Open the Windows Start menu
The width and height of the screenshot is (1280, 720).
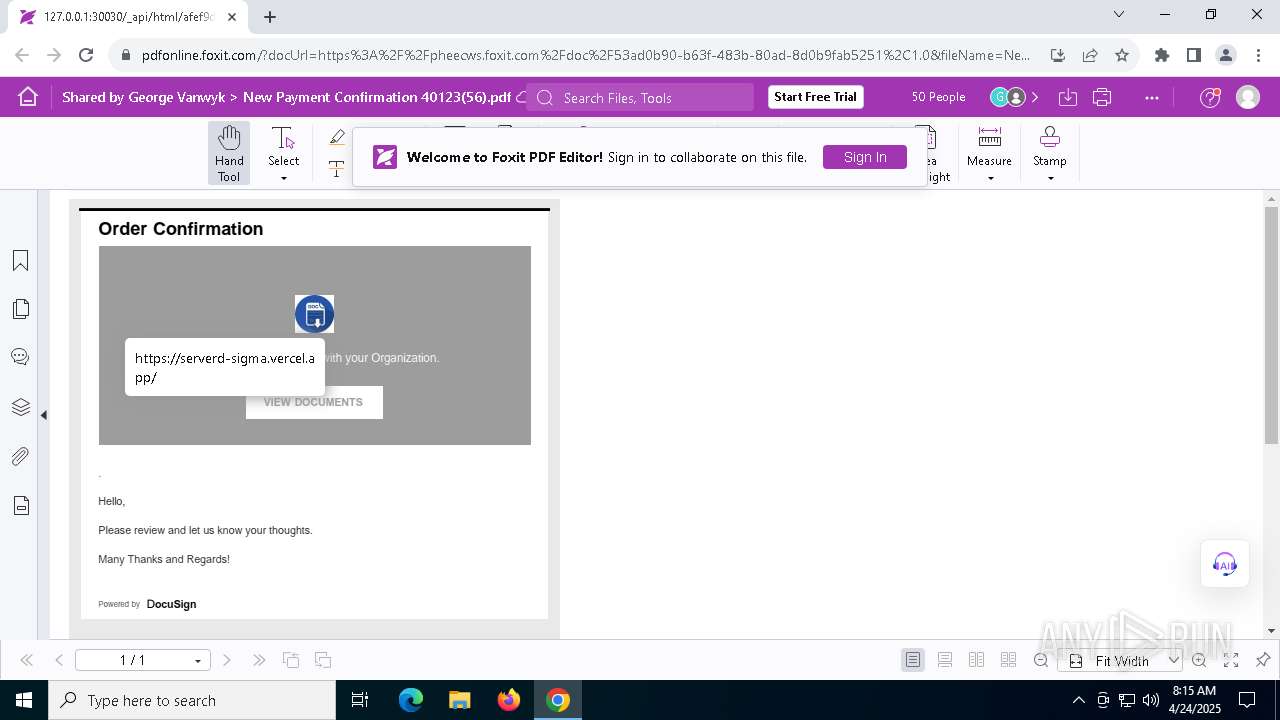(x=24, y=700)
